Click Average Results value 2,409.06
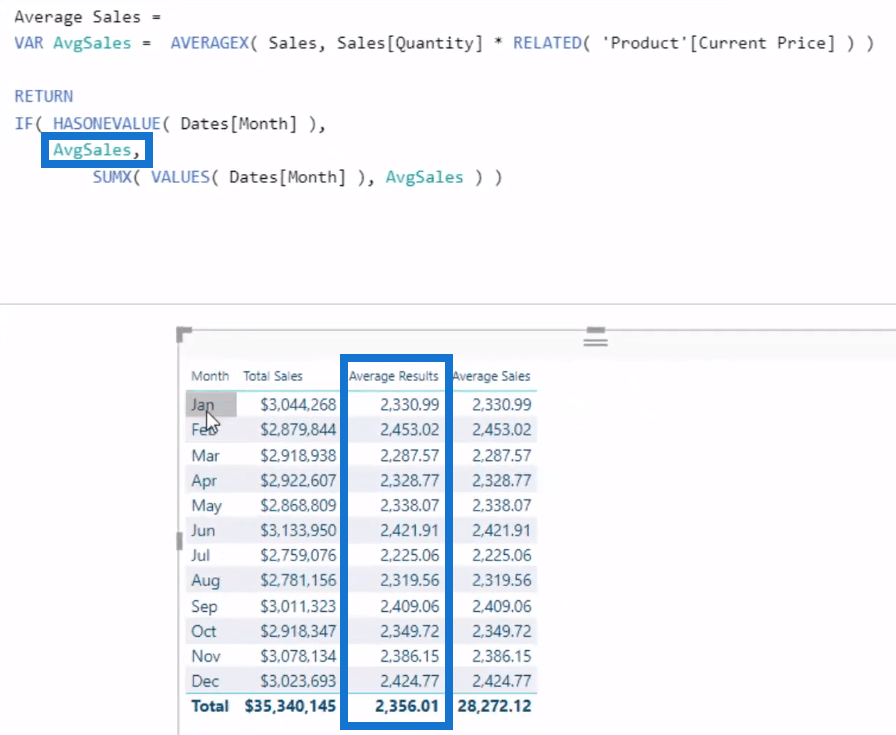The height and width of the screenshot is (735, 896). 410,606
